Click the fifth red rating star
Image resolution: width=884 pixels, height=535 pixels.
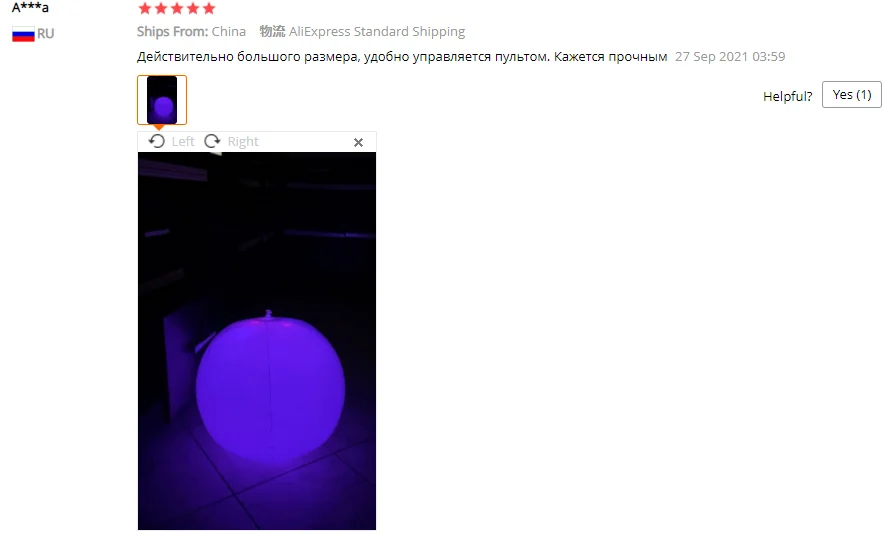[209, 8]
